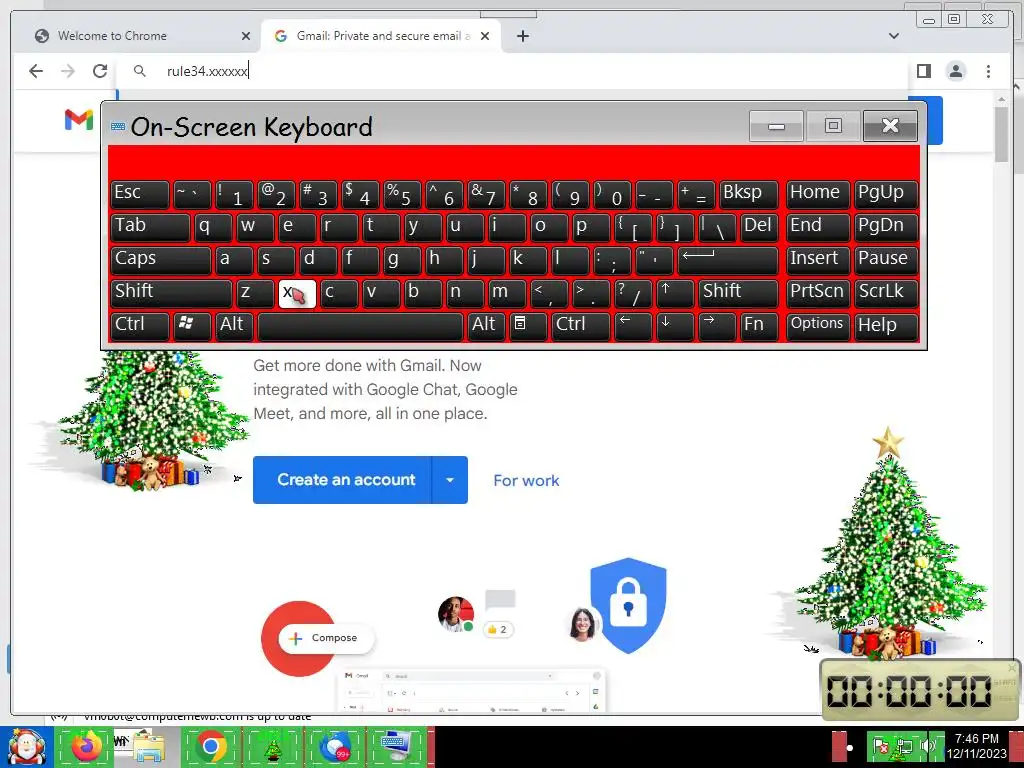Reload the page in Chrome
The height and width of the screenshot is (768, 1024).
[100, 71]
